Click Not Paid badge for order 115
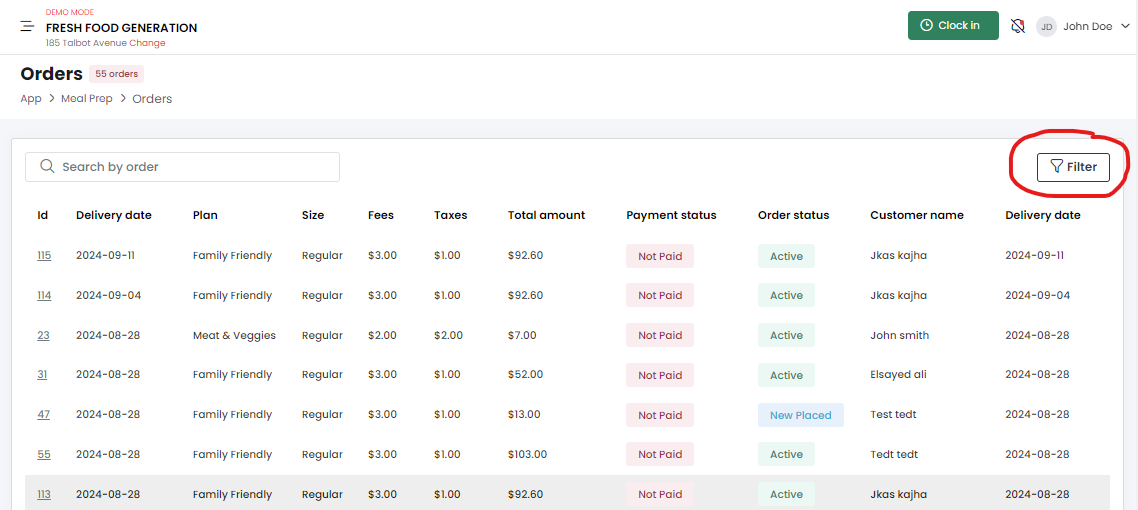Screen dimensions: 1138x510 click(660, 256)
